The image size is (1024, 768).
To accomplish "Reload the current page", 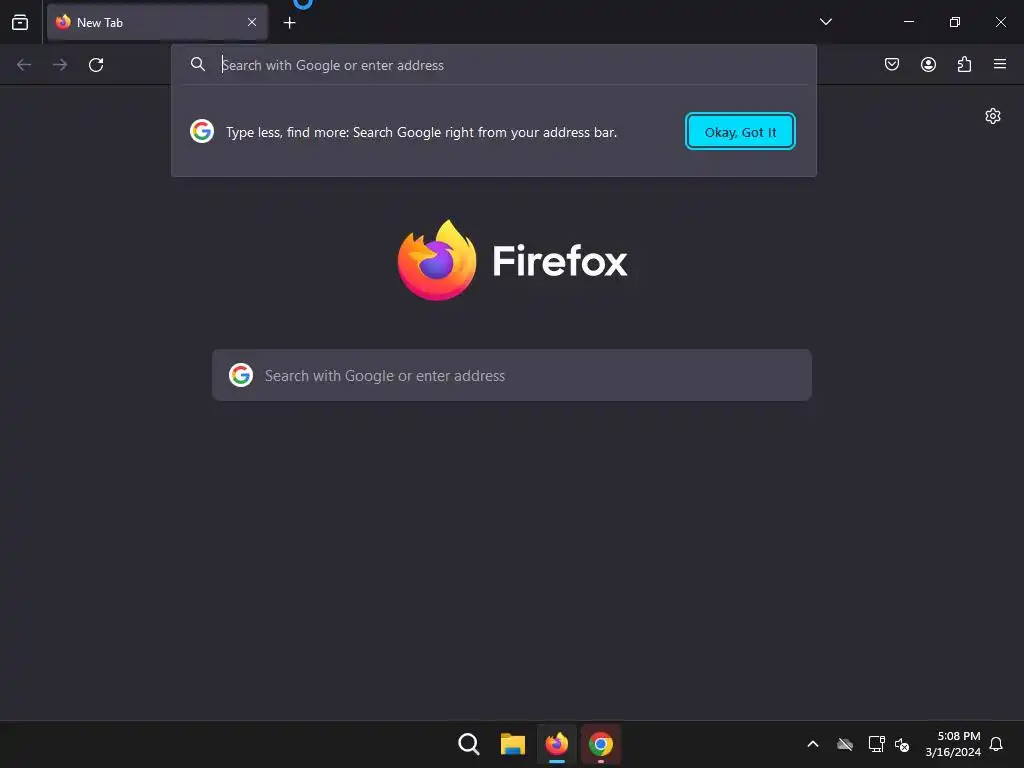I will click(96, 65).
